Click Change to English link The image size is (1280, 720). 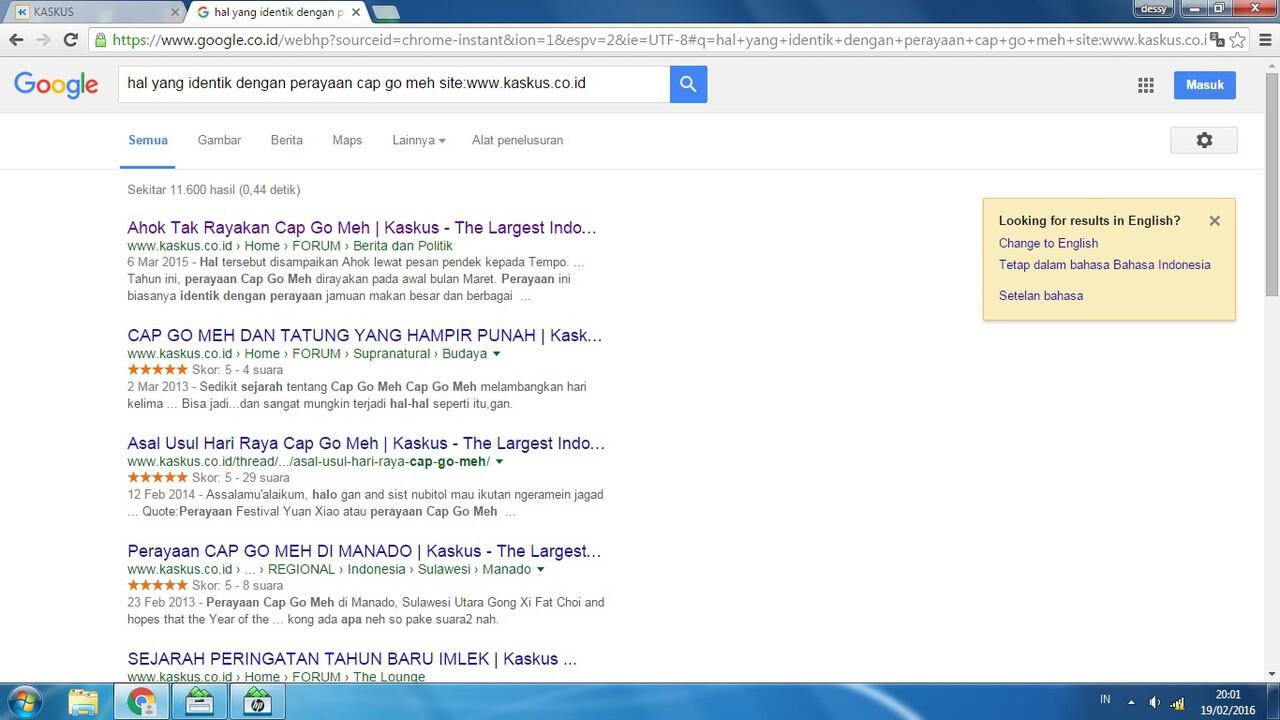pos(1048,243)
